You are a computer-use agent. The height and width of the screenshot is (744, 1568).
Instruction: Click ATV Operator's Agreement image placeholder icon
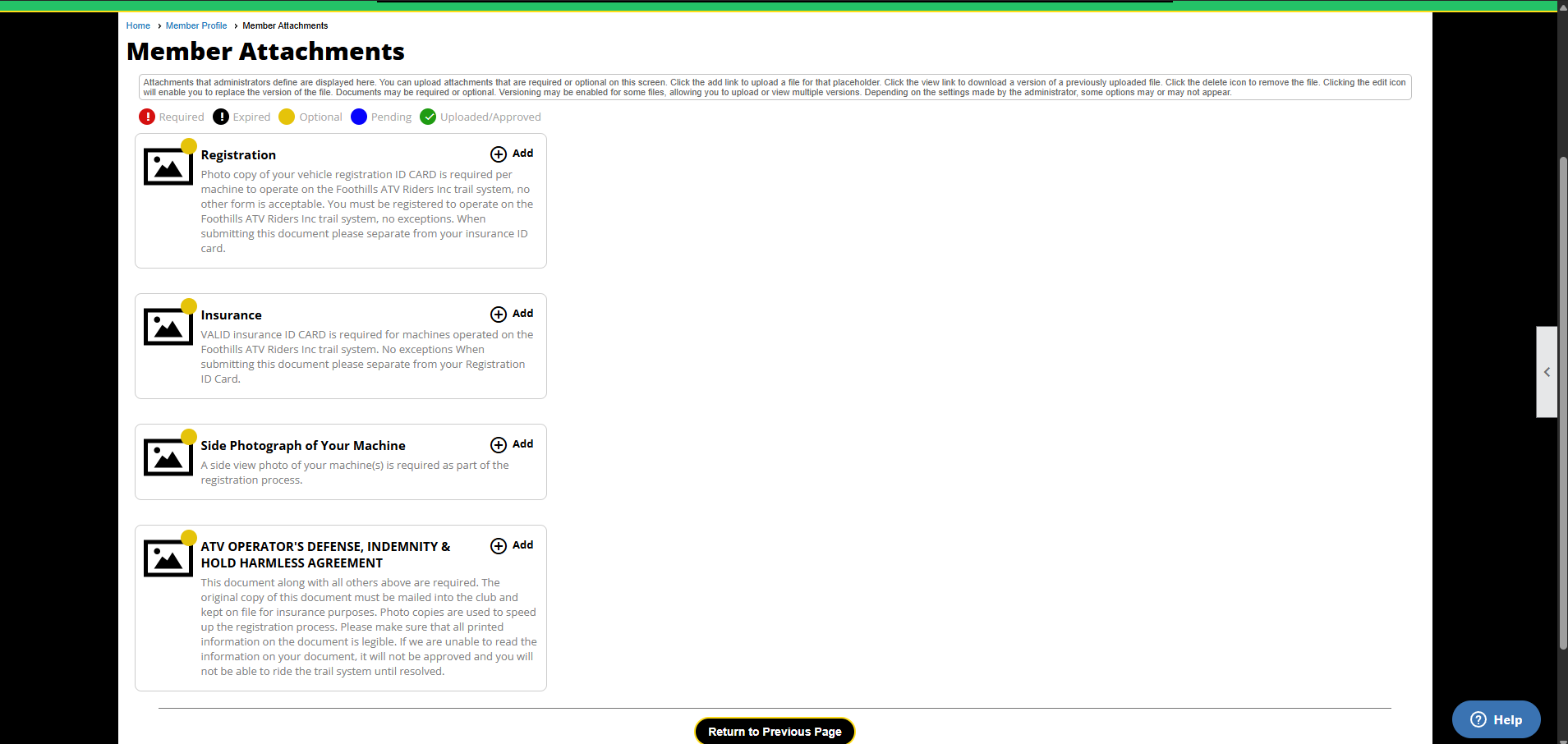coord(168,558)
